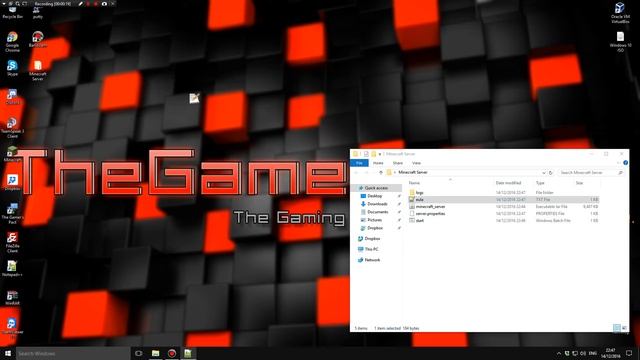Screen dimensions: 640x360
Task: Click the ENG language indicator
Action: click(593, 353)
